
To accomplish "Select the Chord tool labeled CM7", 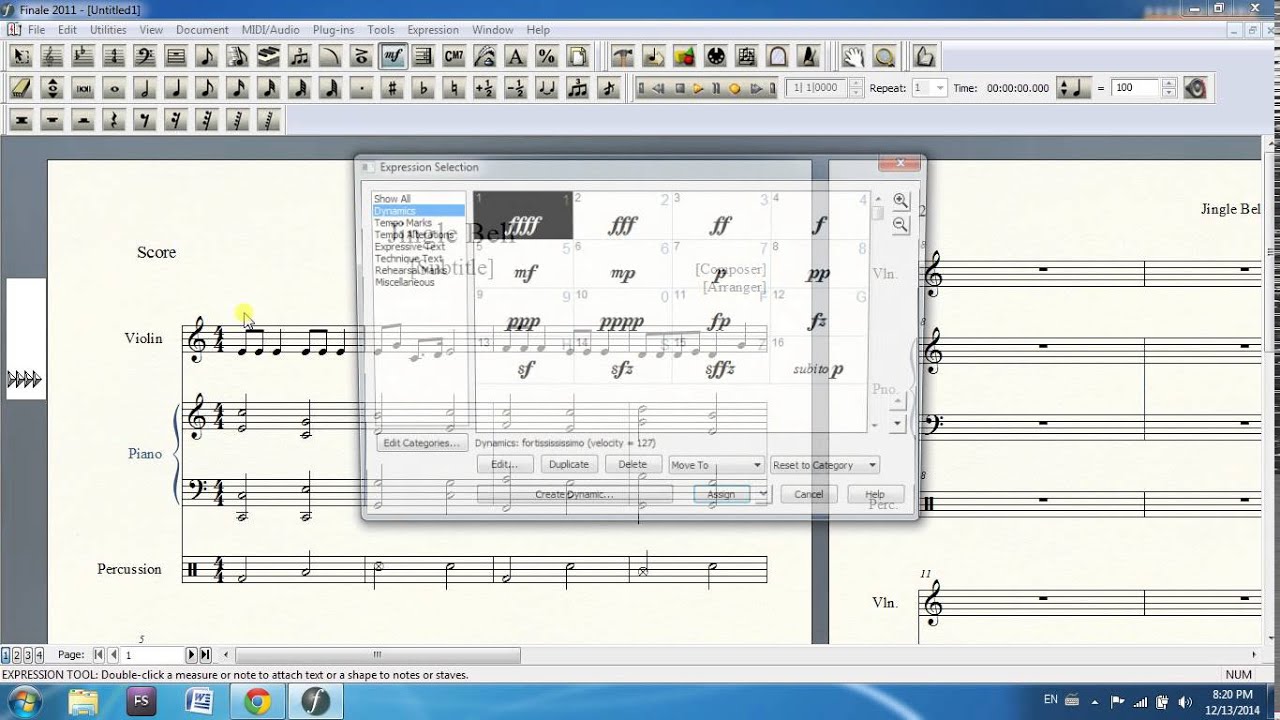I will [x=455, y=56].
